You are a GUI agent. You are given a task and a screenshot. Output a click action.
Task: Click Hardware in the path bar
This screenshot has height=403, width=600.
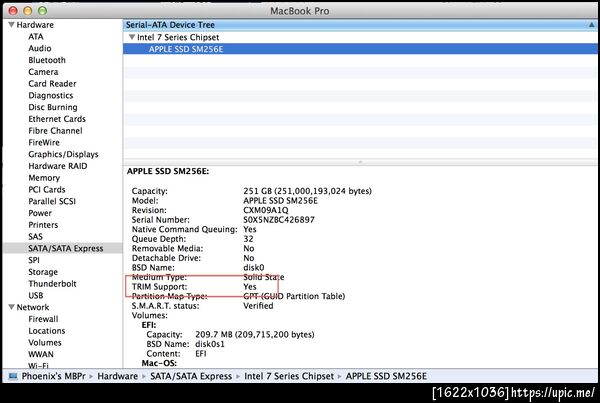click(117, 376)
